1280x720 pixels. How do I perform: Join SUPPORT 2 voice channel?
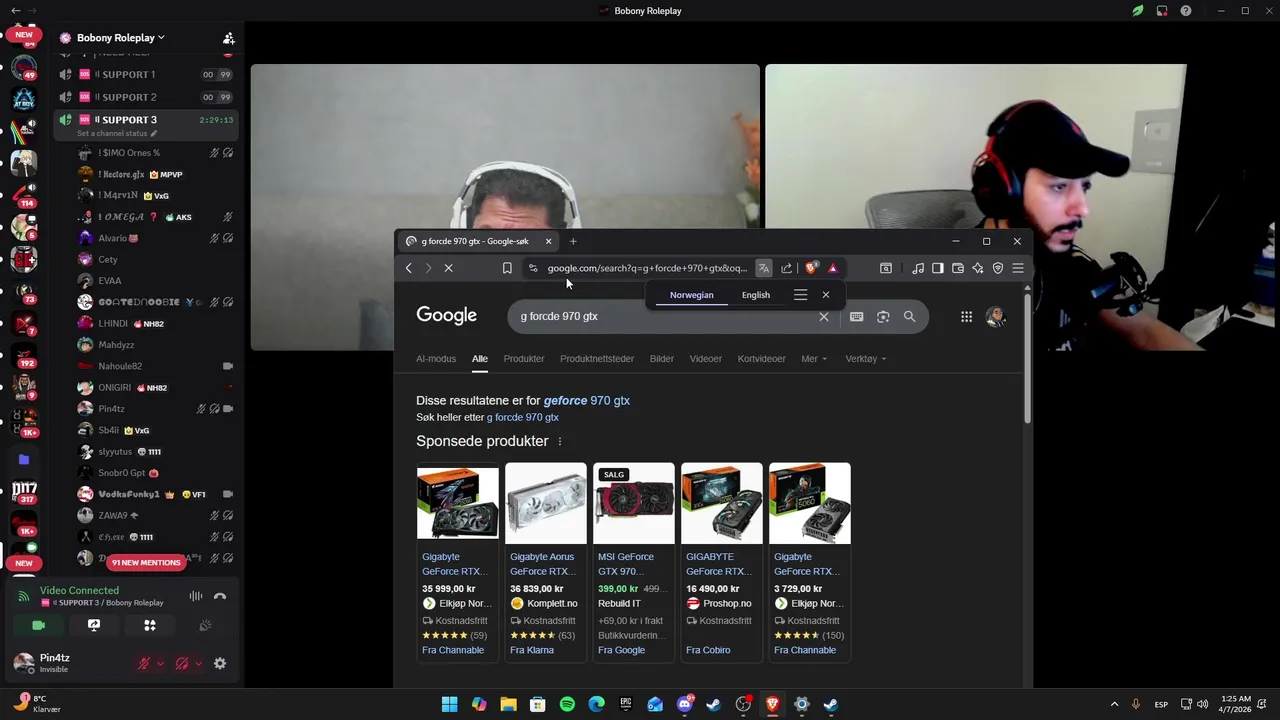[x=145, y=97]
